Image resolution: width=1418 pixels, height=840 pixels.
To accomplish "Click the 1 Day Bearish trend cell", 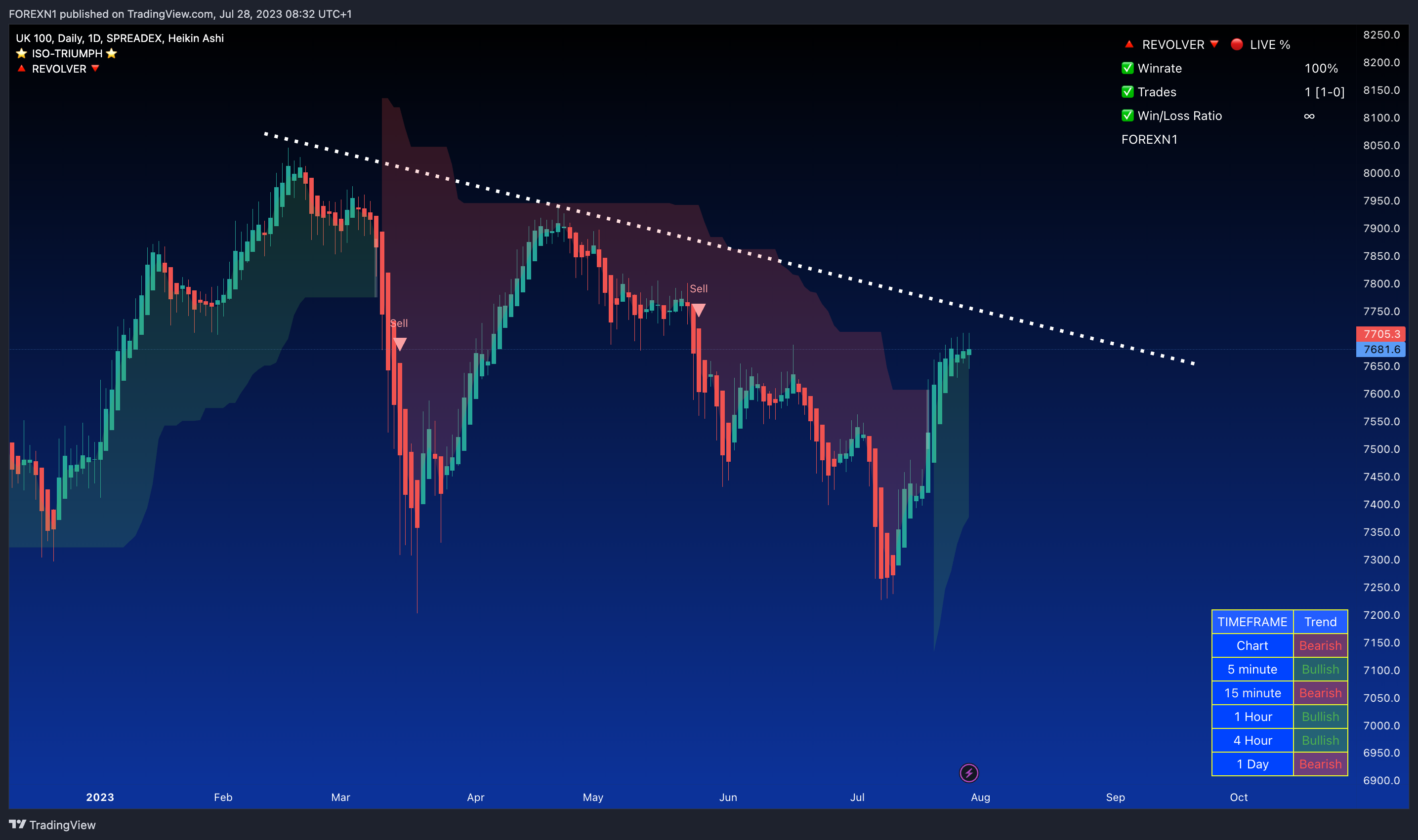I will point(1320,764).
